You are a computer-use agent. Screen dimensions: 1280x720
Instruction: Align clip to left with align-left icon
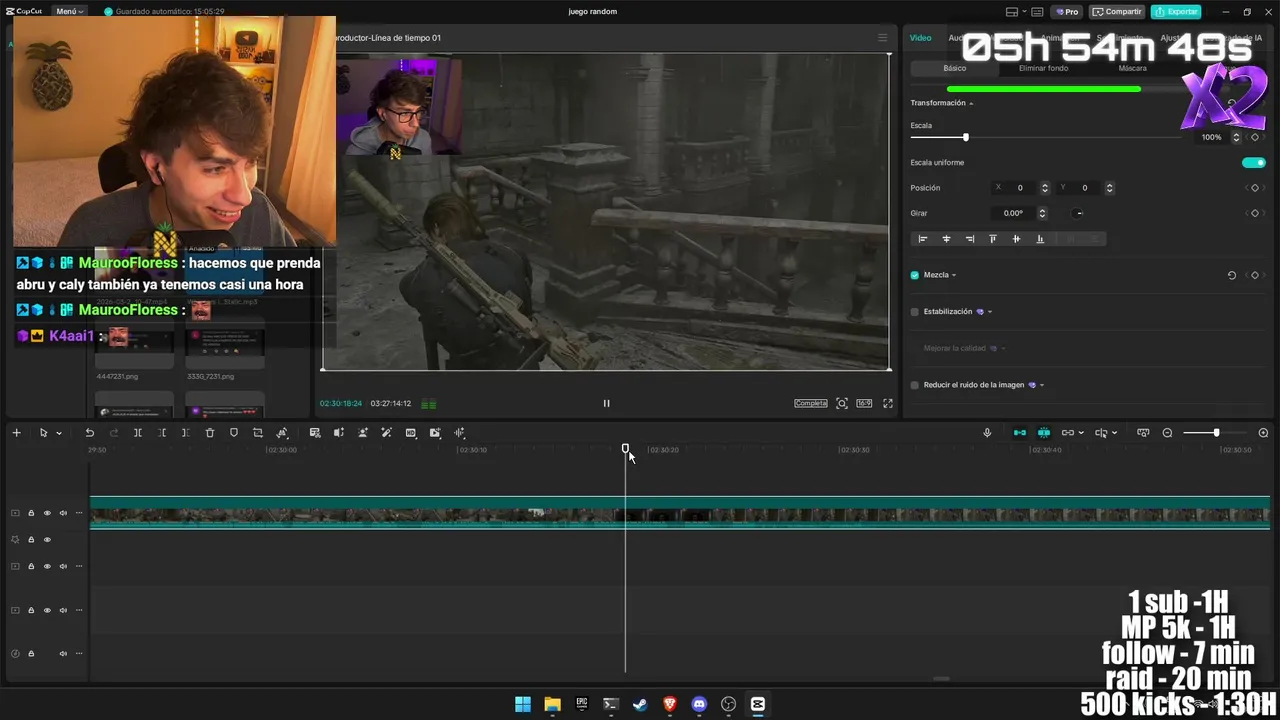[923, 239]
